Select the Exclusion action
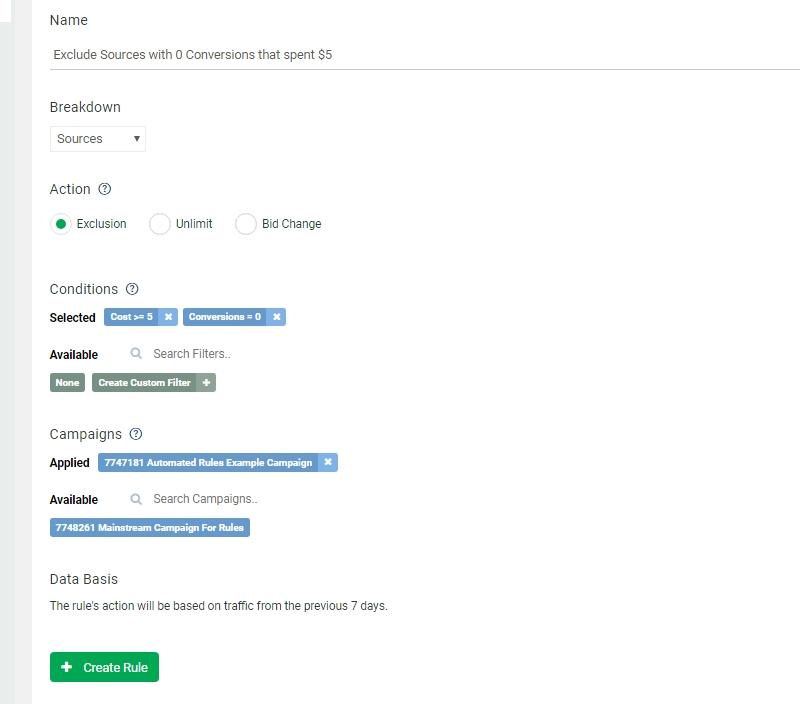The width and height of the screenshot is (800, 704). tap(62, 224)
